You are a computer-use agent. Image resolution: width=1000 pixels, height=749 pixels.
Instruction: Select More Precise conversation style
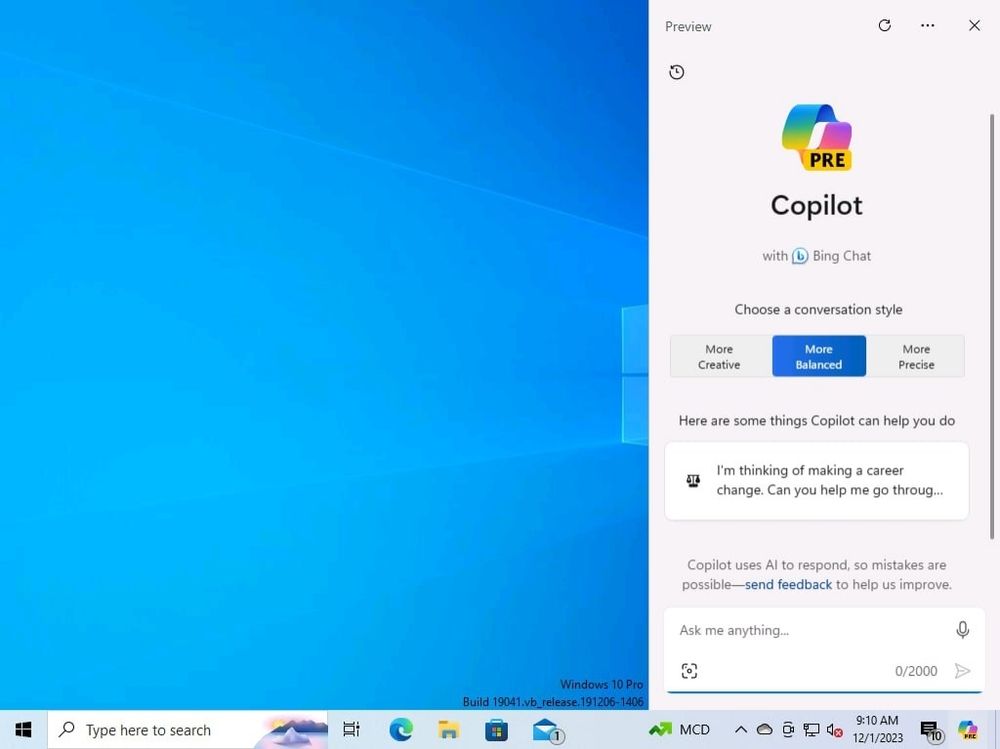[x=916, y=356]
